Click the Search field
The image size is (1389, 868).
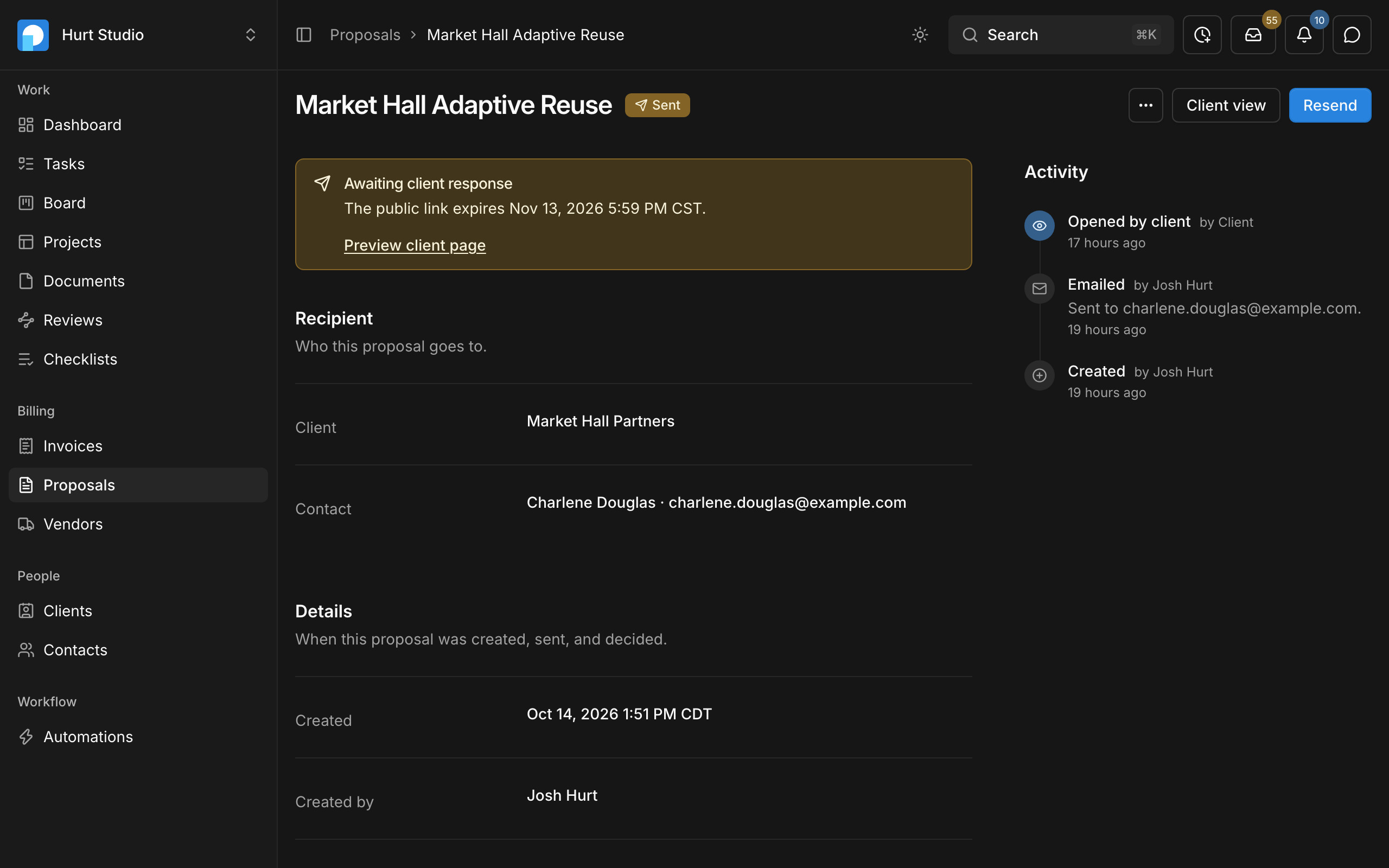pyautogui.click(x=1061, y=35)
